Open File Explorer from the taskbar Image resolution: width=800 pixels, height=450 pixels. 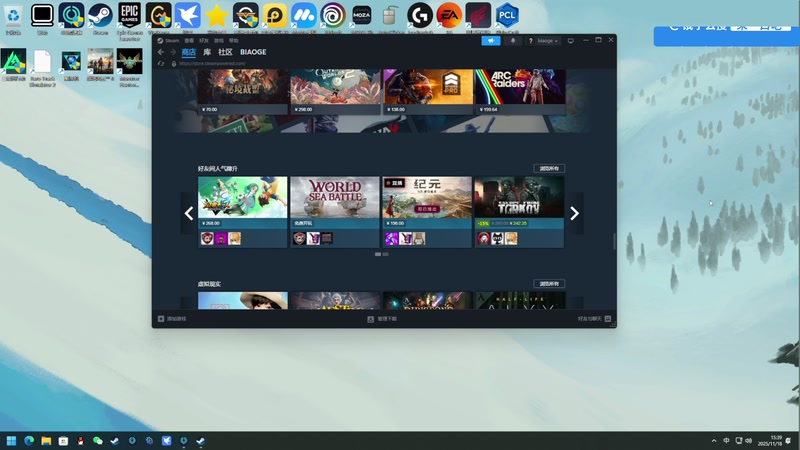(x=46, y=441)
